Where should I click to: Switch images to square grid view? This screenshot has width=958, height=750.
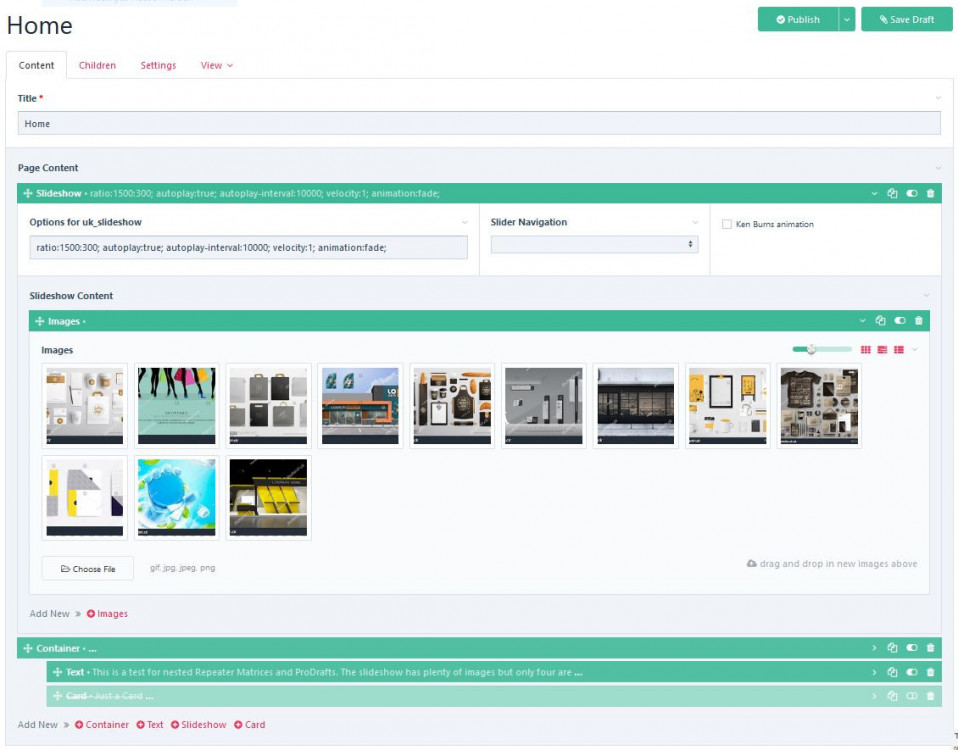click(866, 350)
